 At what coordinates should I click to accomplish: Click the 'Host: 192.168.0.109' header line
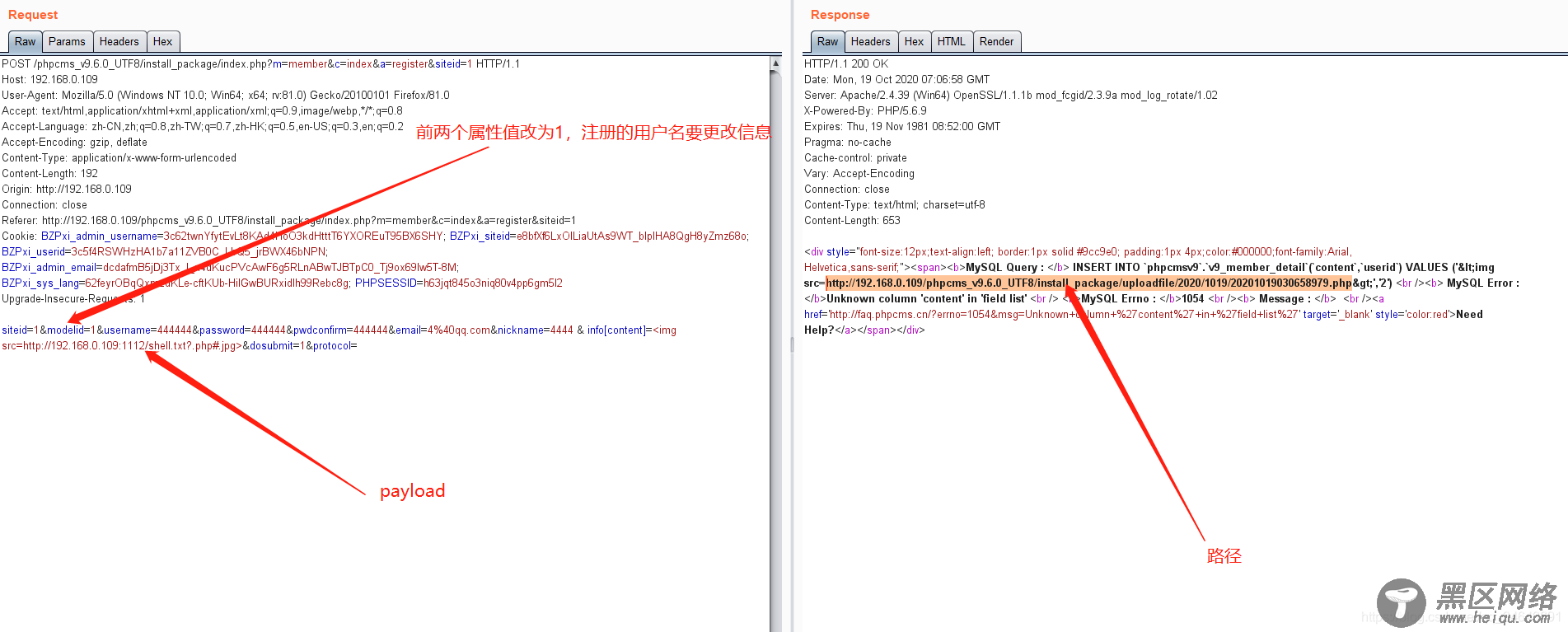click(49, 79)
